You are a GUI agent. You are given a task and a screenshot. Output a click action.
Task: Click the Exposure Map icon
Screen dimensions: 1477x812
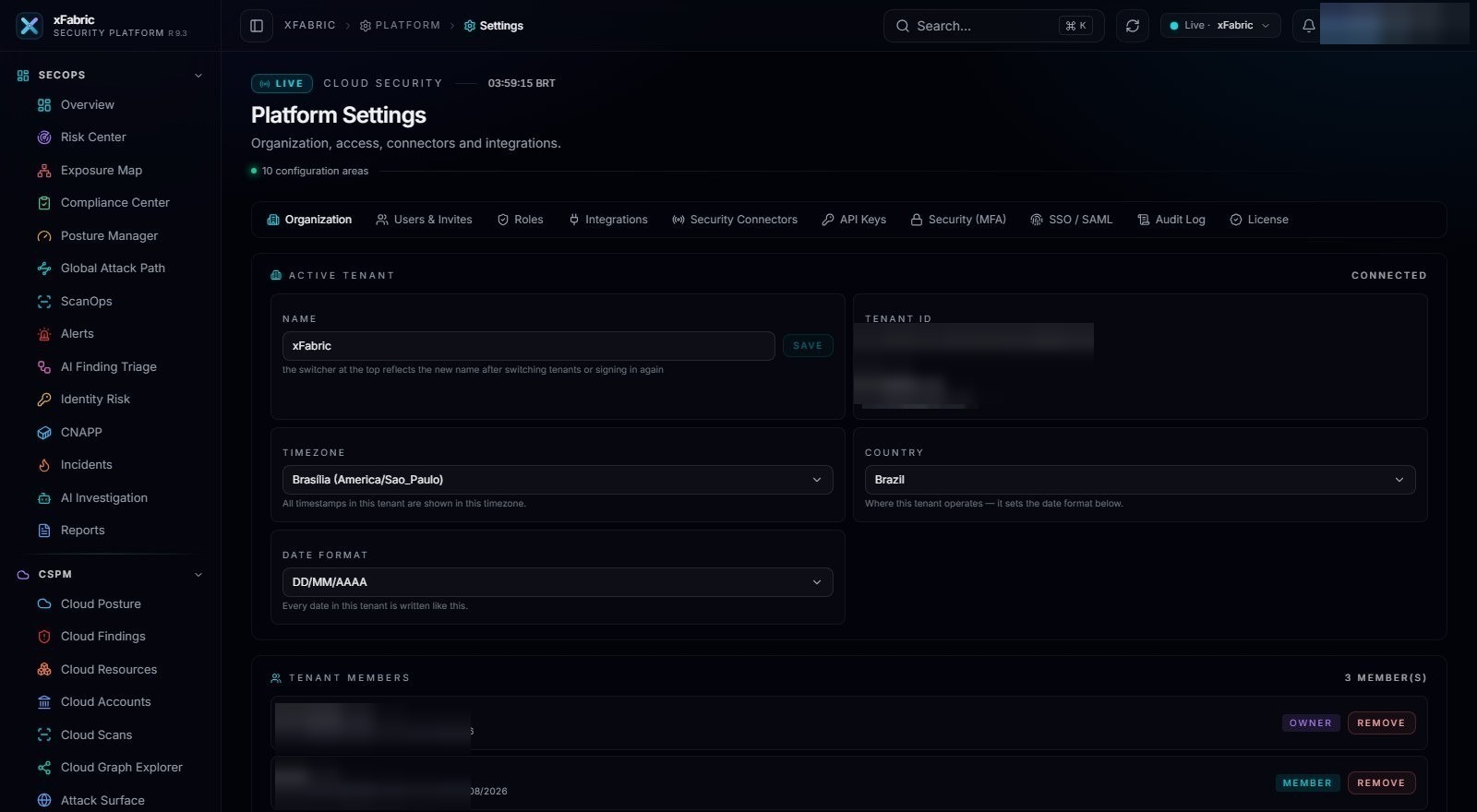click(44, 171)
